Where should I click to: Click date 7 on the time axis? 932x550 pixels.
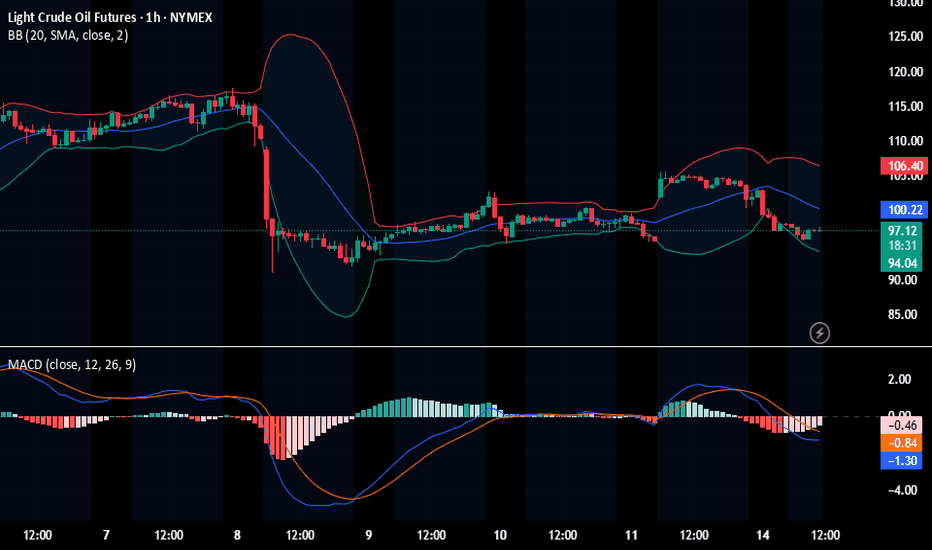click(106, 534)
